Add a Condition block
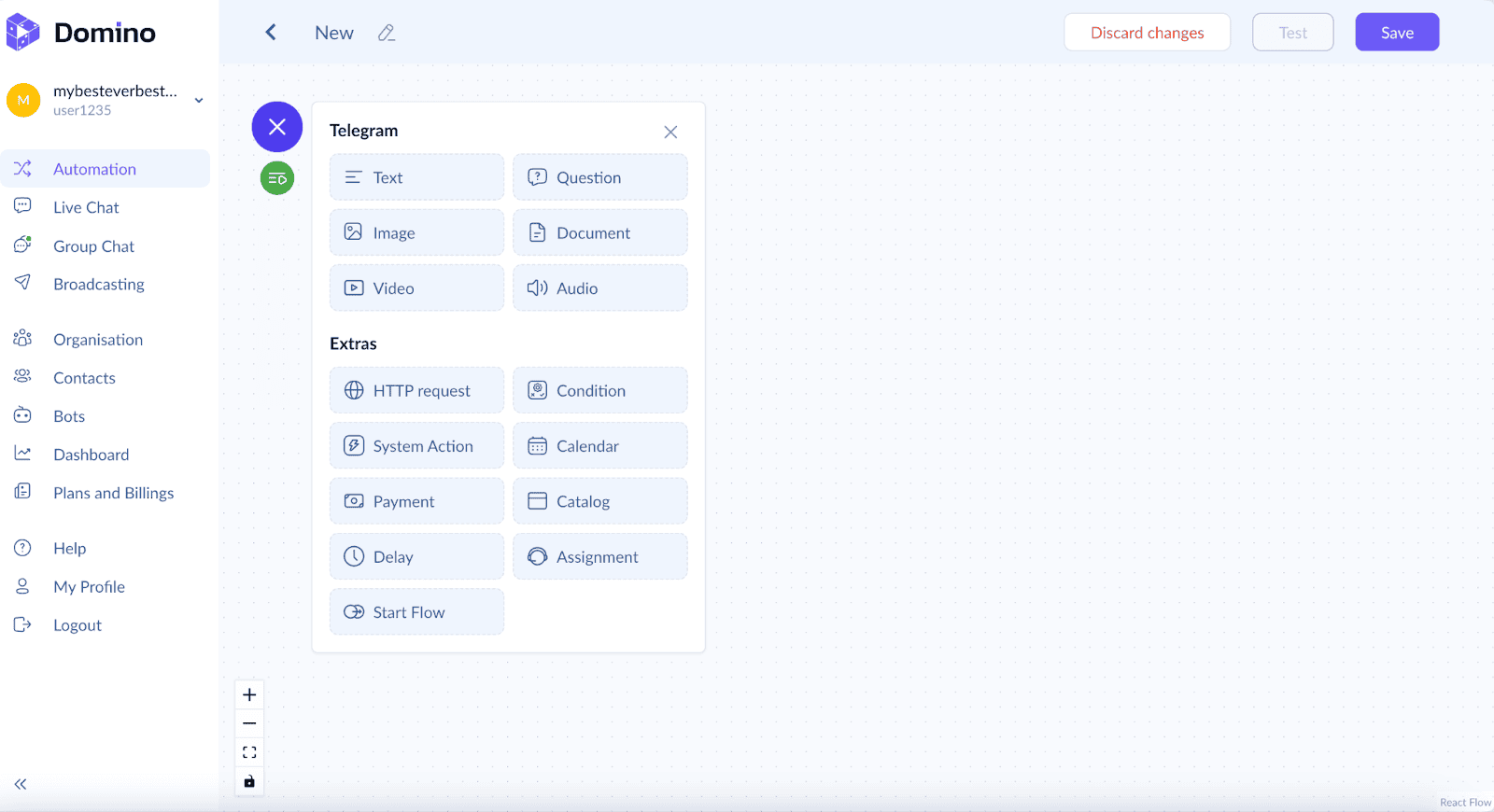This screenshot has height=812, width=1494. pyautogui.click(x=600, y=390)
